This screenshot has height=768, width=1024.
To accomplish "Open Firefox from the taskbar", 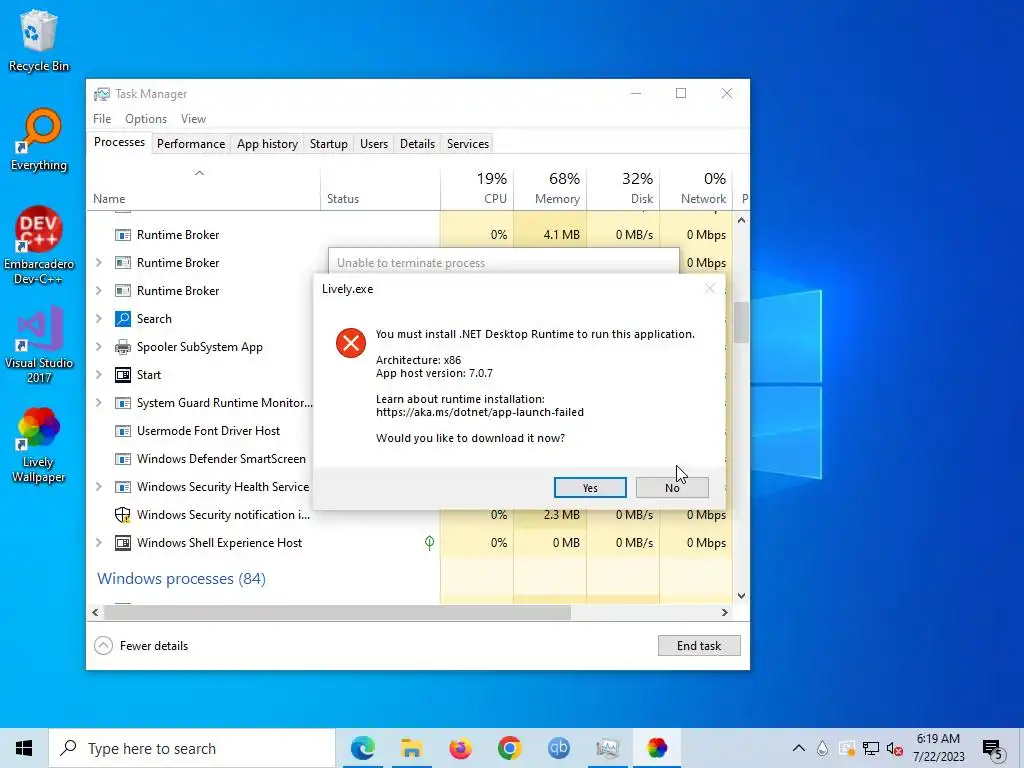I will 460,748.
